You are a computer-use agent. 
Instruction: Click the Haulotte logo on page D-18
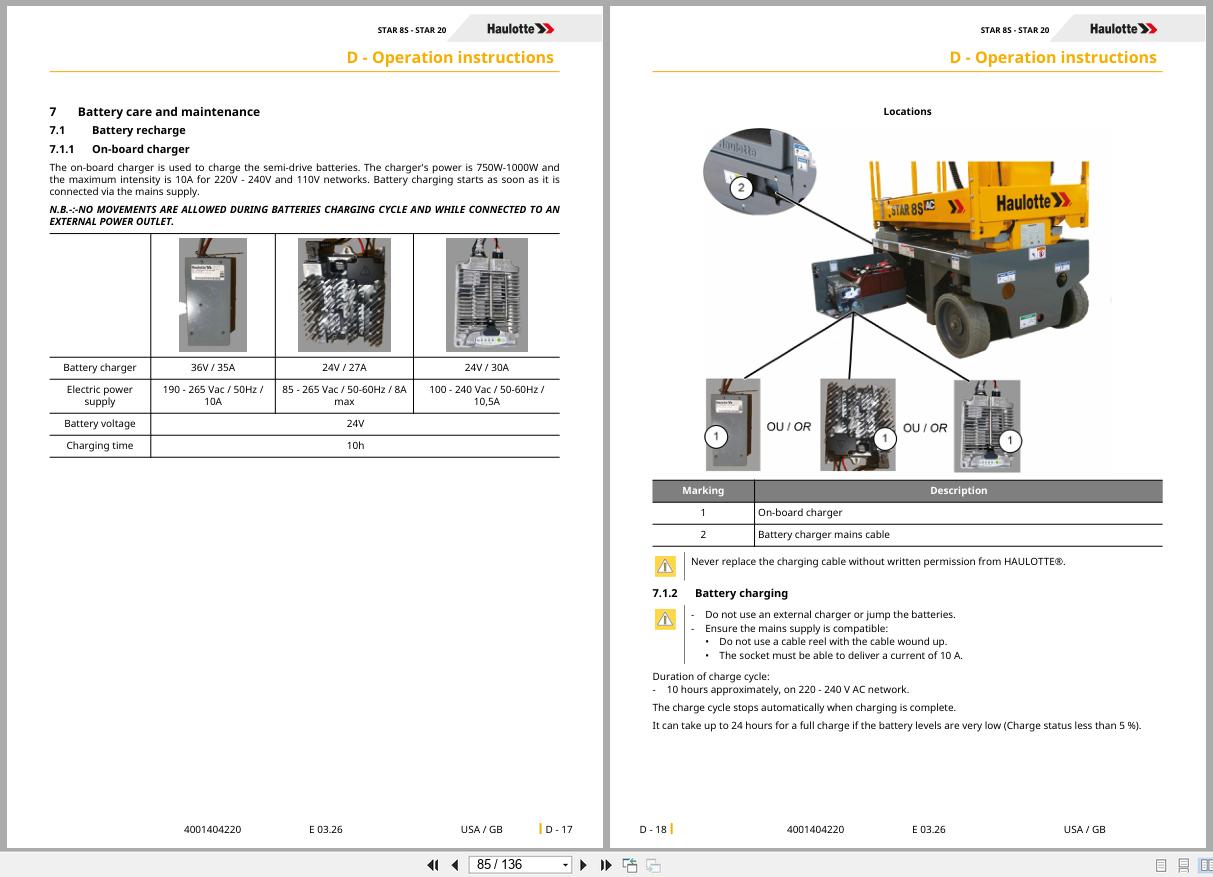(x=1124, y=29)
